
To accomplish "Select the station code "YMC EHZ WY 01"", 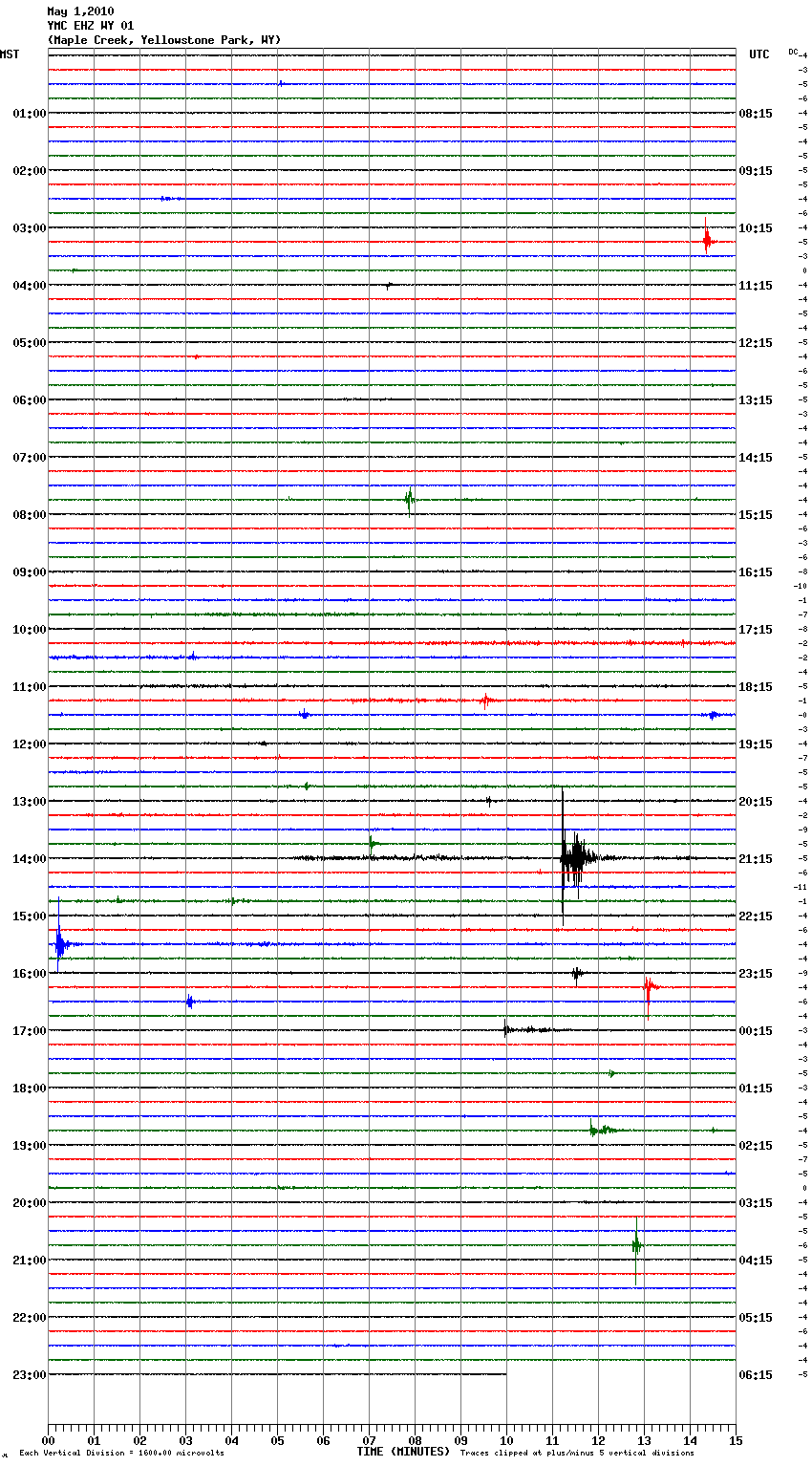I will coord(91,26).
